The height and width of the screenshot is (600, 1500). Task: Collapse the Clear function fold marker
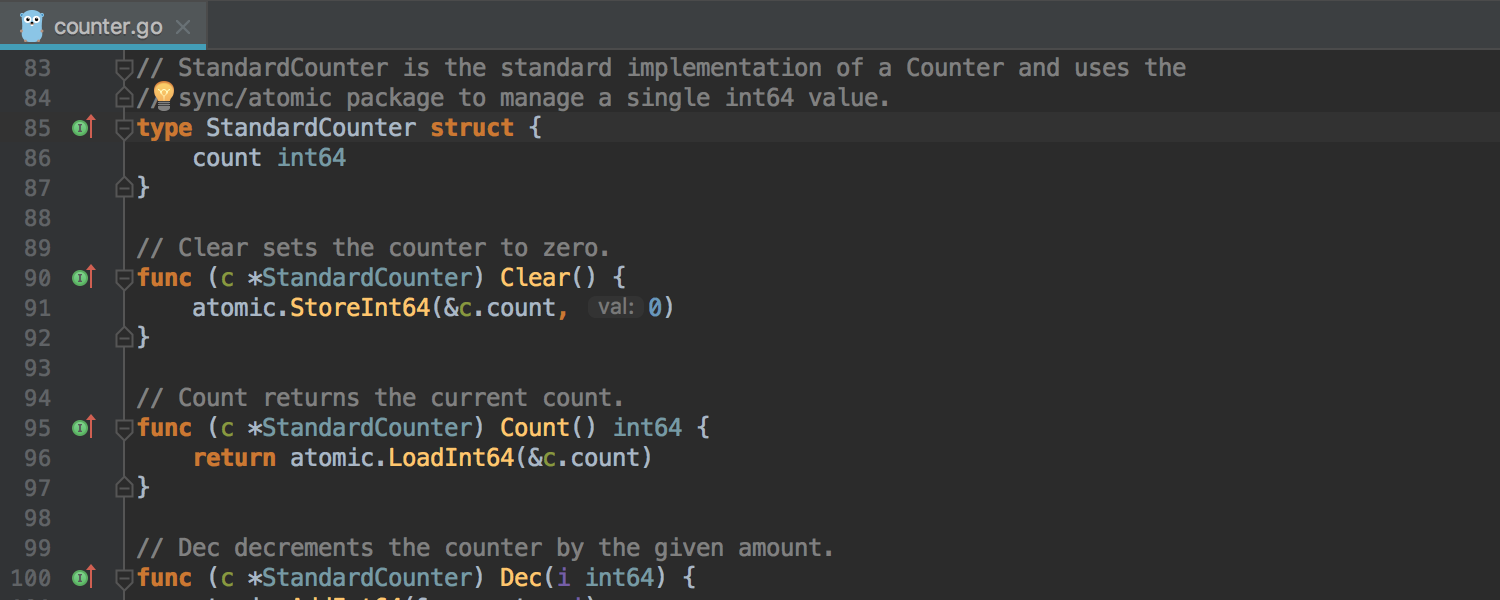124,278
